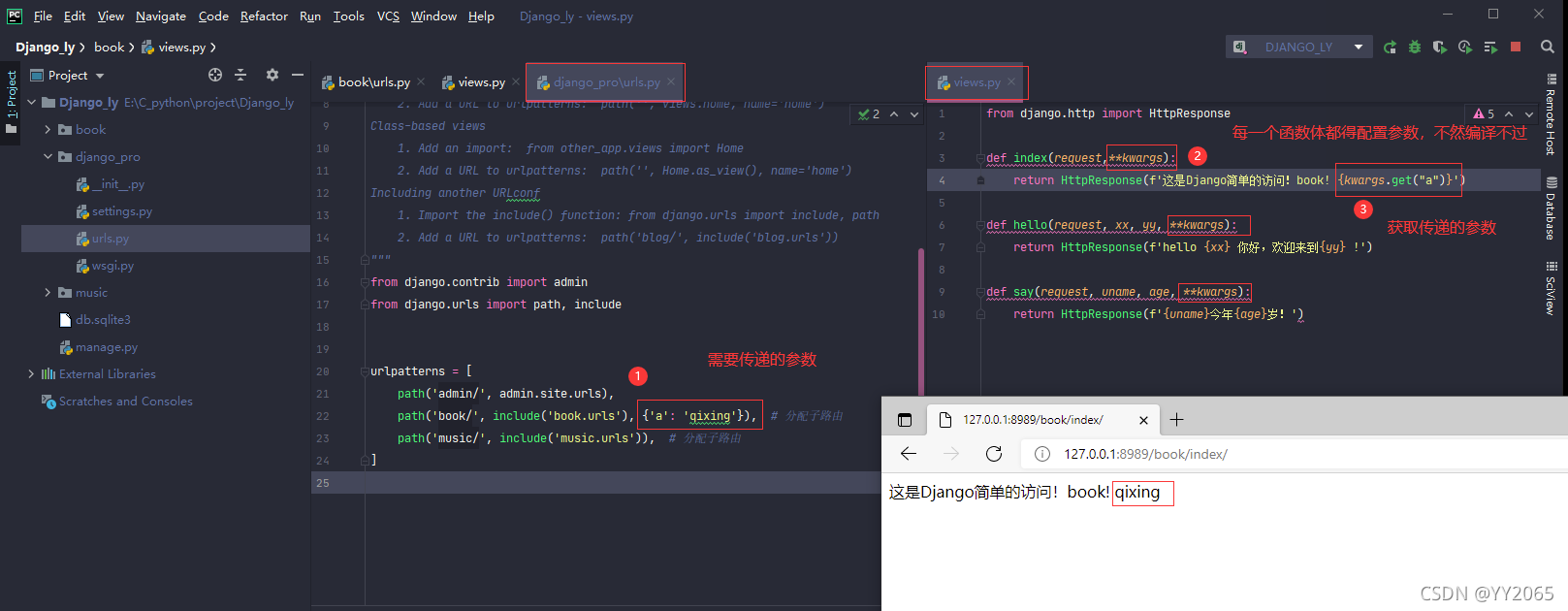The width and height of the screenshot is (1568, 611).
Task: Hide the Project tool window
Action: [x=298, y=75]
